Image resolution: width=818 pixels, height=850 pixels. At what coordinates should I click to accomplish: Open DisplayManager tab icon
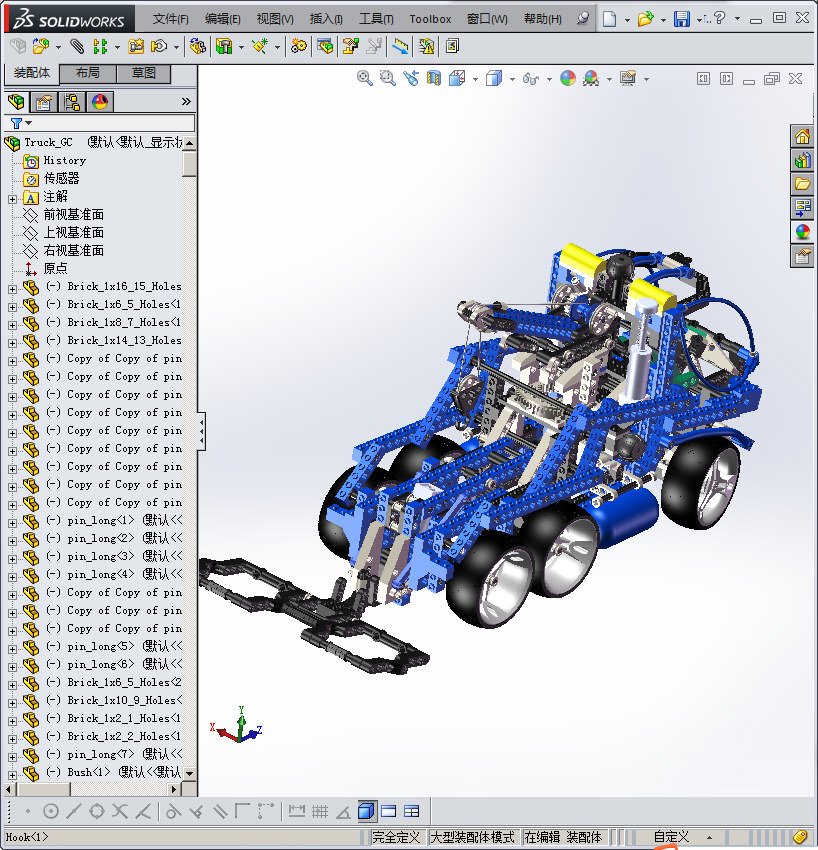tap(100, 101)
